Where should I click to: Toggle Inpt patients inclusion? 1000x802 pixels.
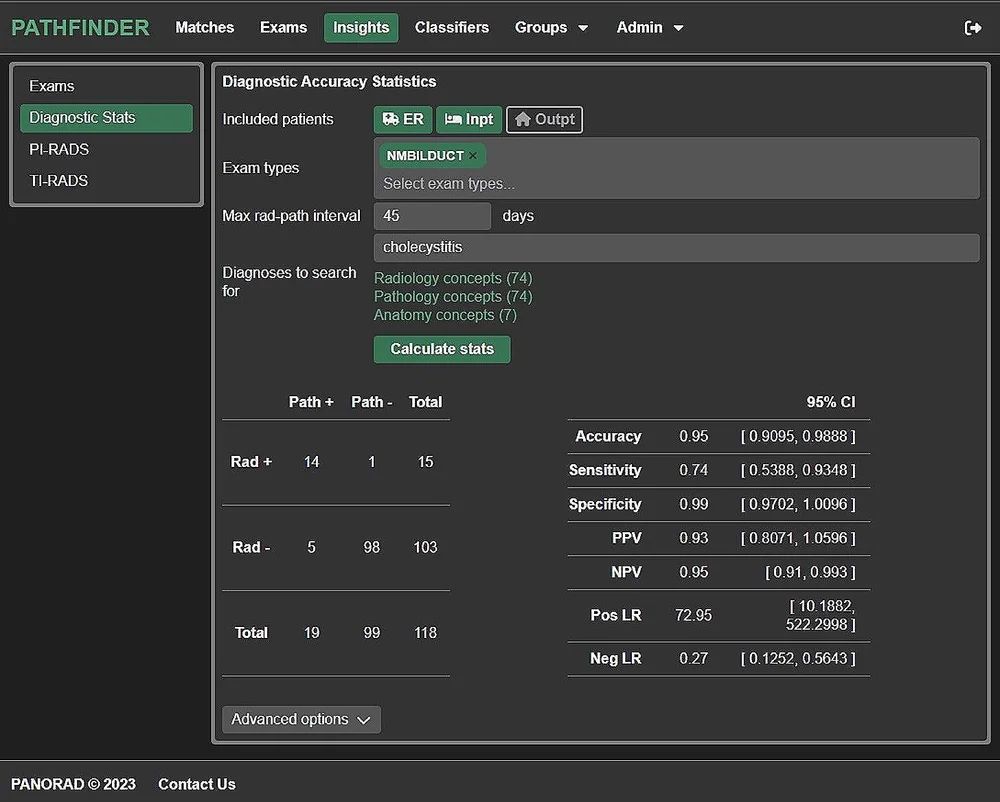(x=469, y=119)
